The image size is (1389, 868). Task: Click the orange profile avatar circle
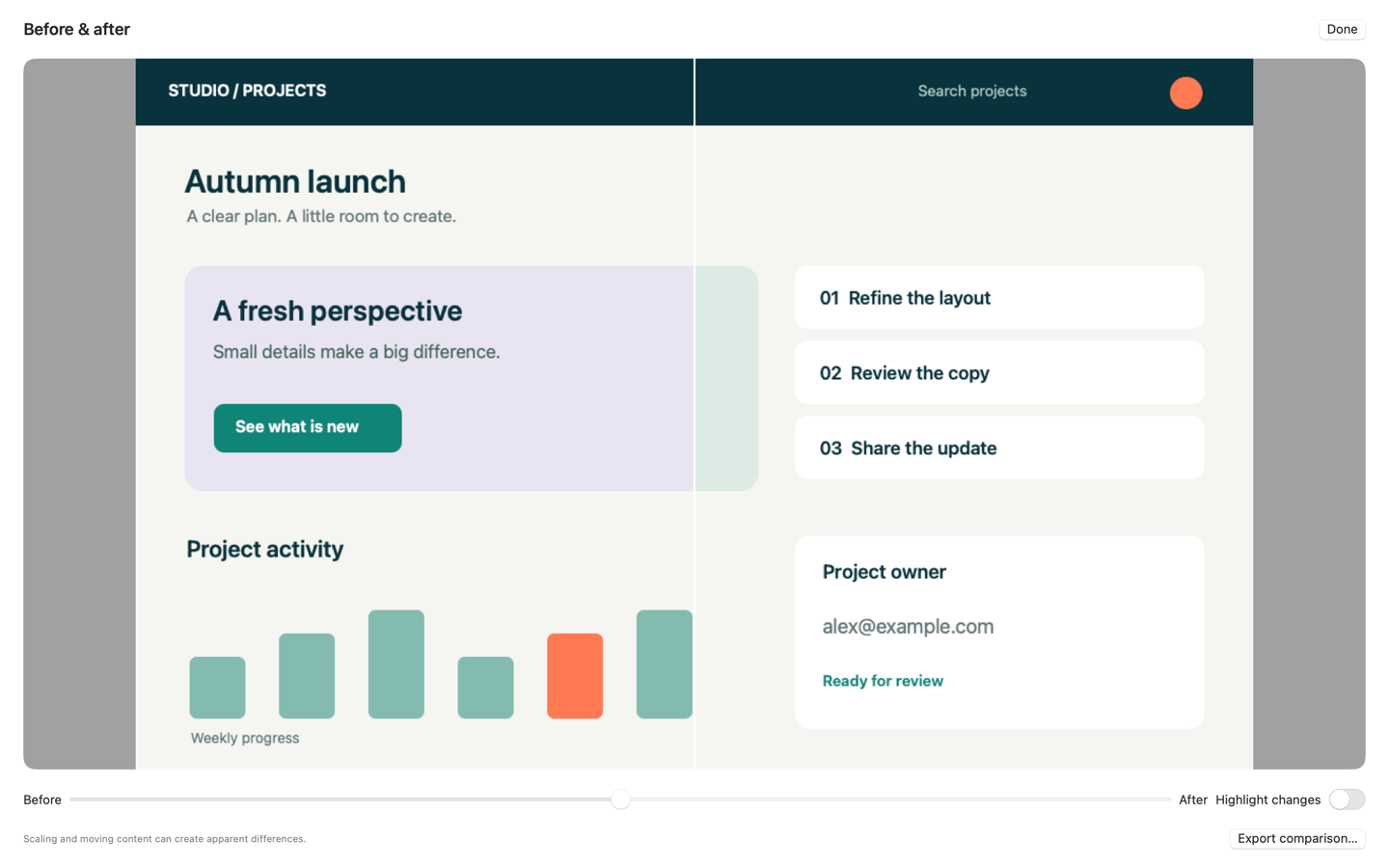coord(1185,93)
